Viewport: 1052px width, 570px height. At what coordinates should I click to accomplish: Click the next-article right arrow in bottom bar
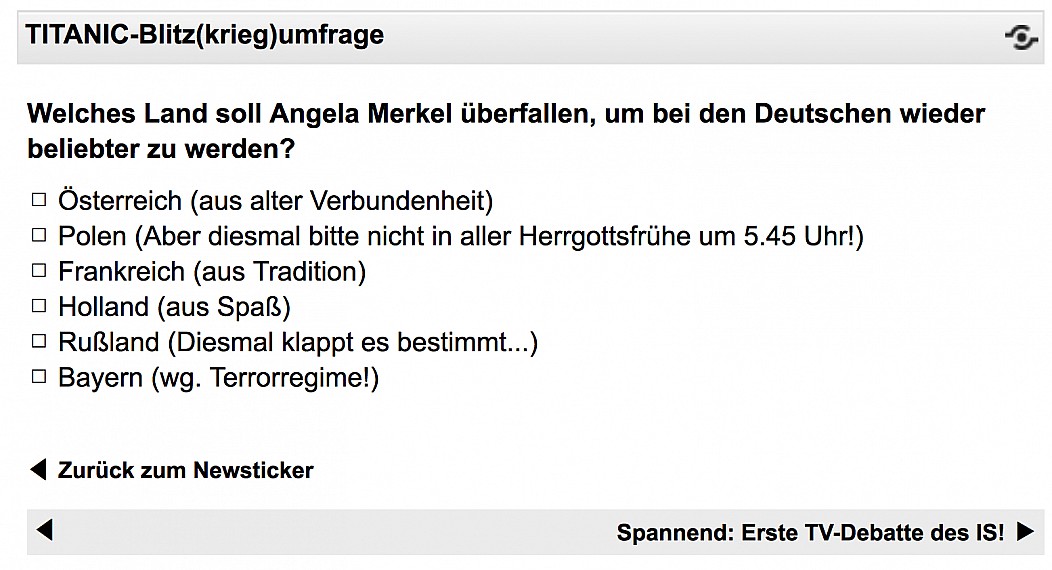[1024, 532]
